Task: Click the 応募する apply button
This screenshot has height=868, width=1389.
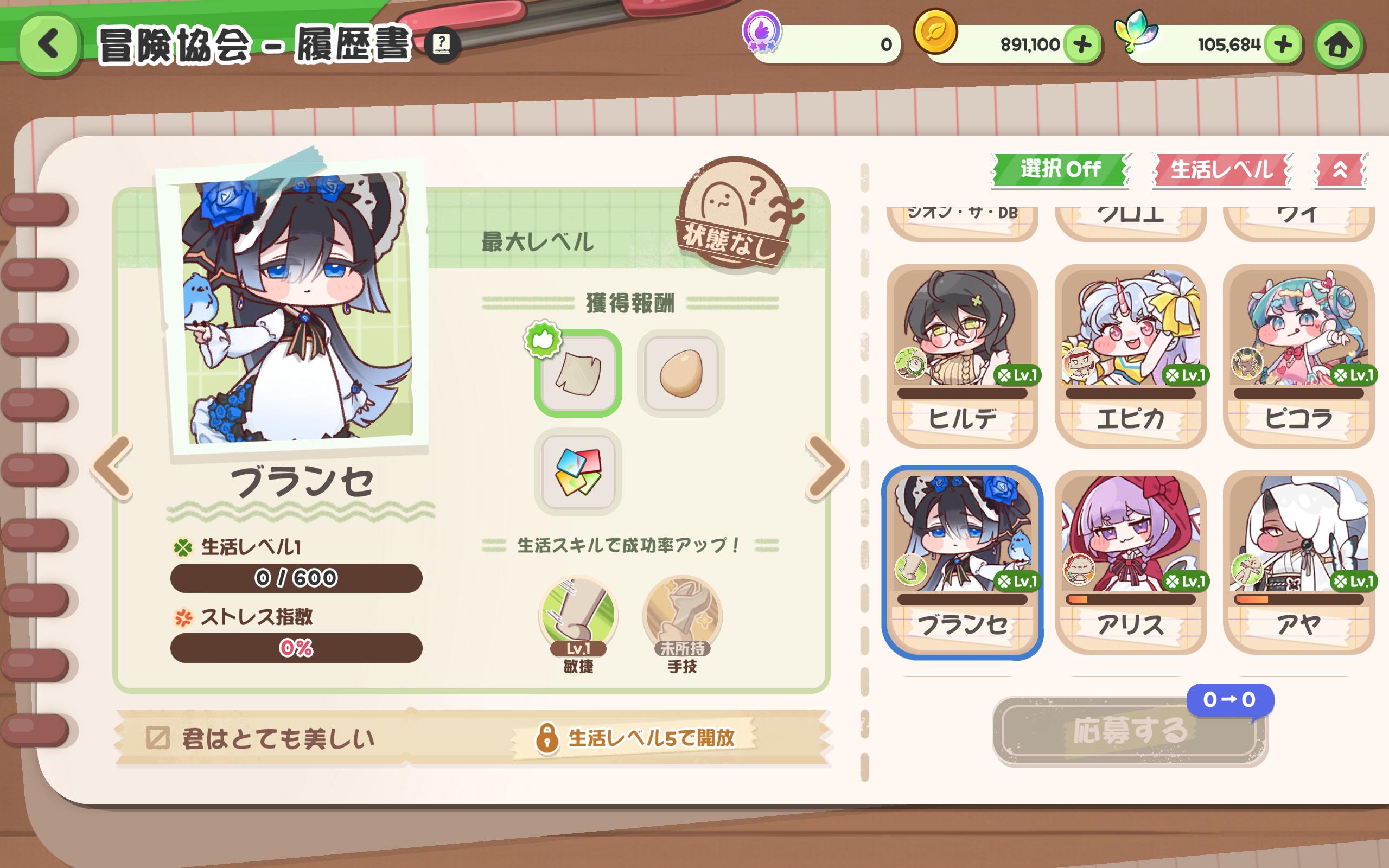Action: [x=1130, y=730]
